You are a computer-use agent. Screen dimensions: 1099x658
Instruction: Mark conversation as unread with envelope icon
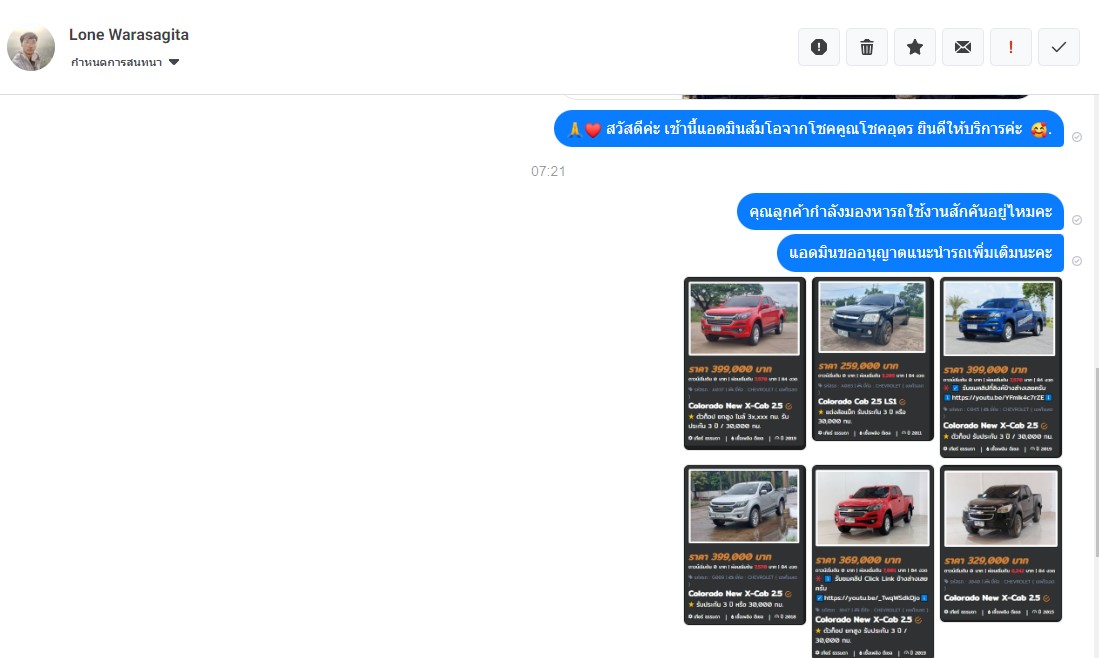tap(963, 47)
